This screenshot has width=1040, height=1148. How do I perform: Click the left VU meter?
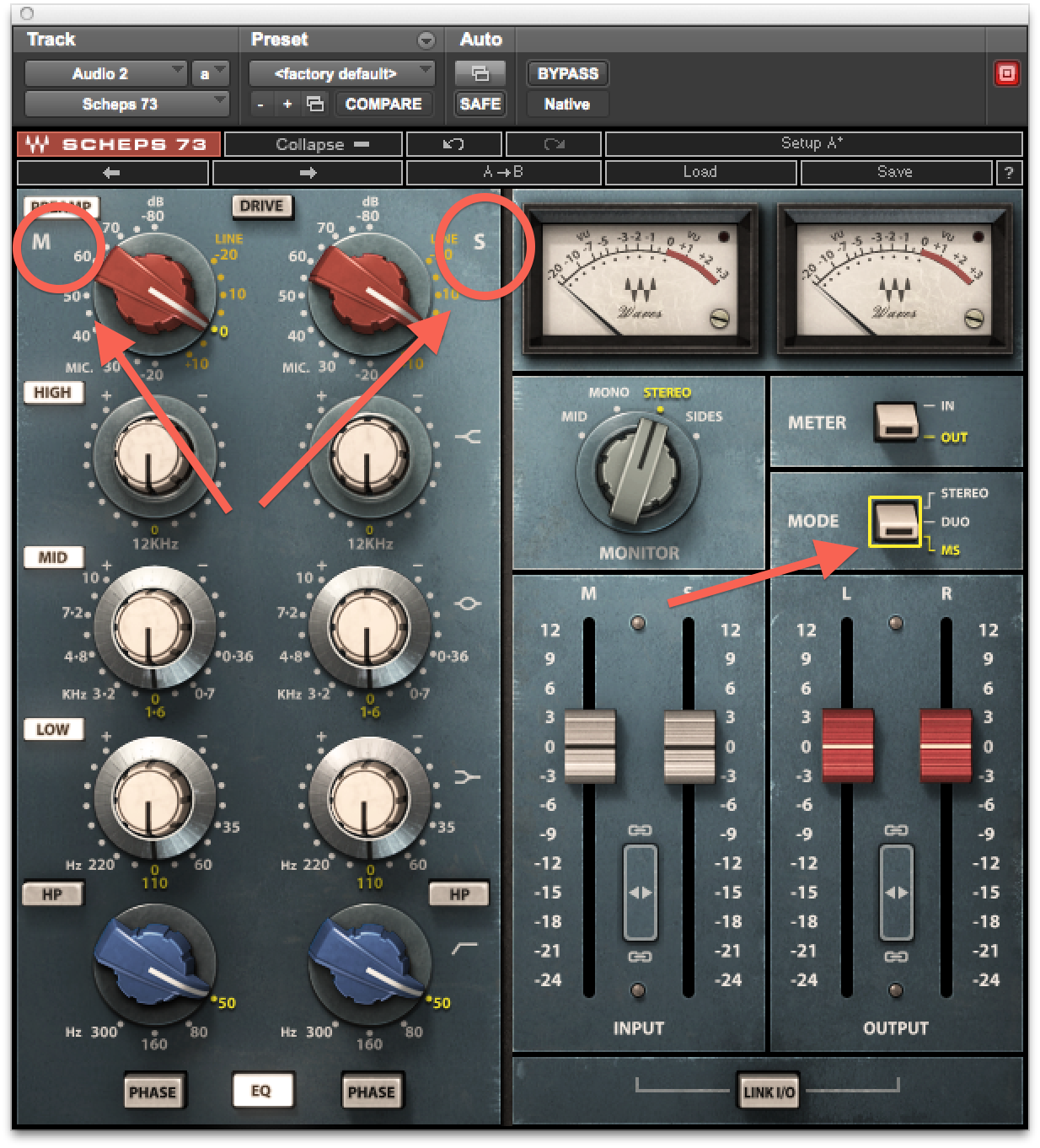pyautogui.click(x=639, y=278)
